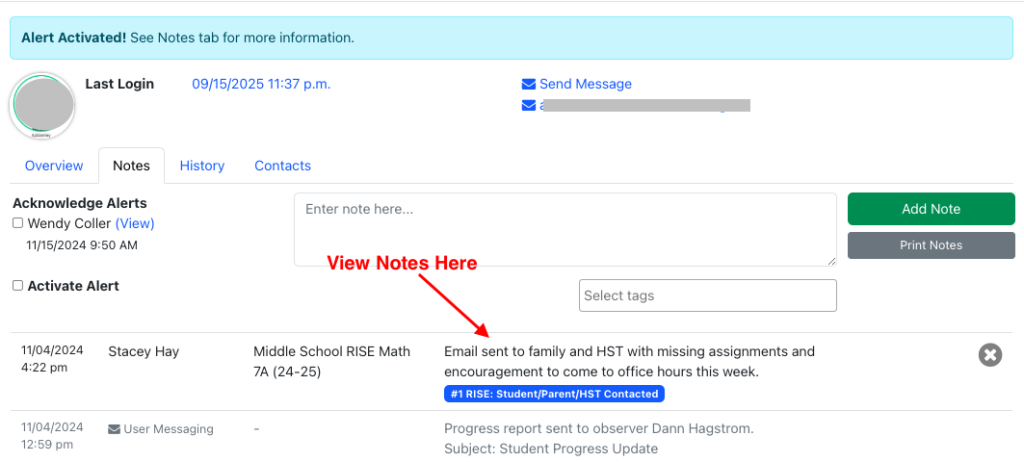Click the User Messaging envelope icon
Screen dimensions: 1024x462
[114, 429]
